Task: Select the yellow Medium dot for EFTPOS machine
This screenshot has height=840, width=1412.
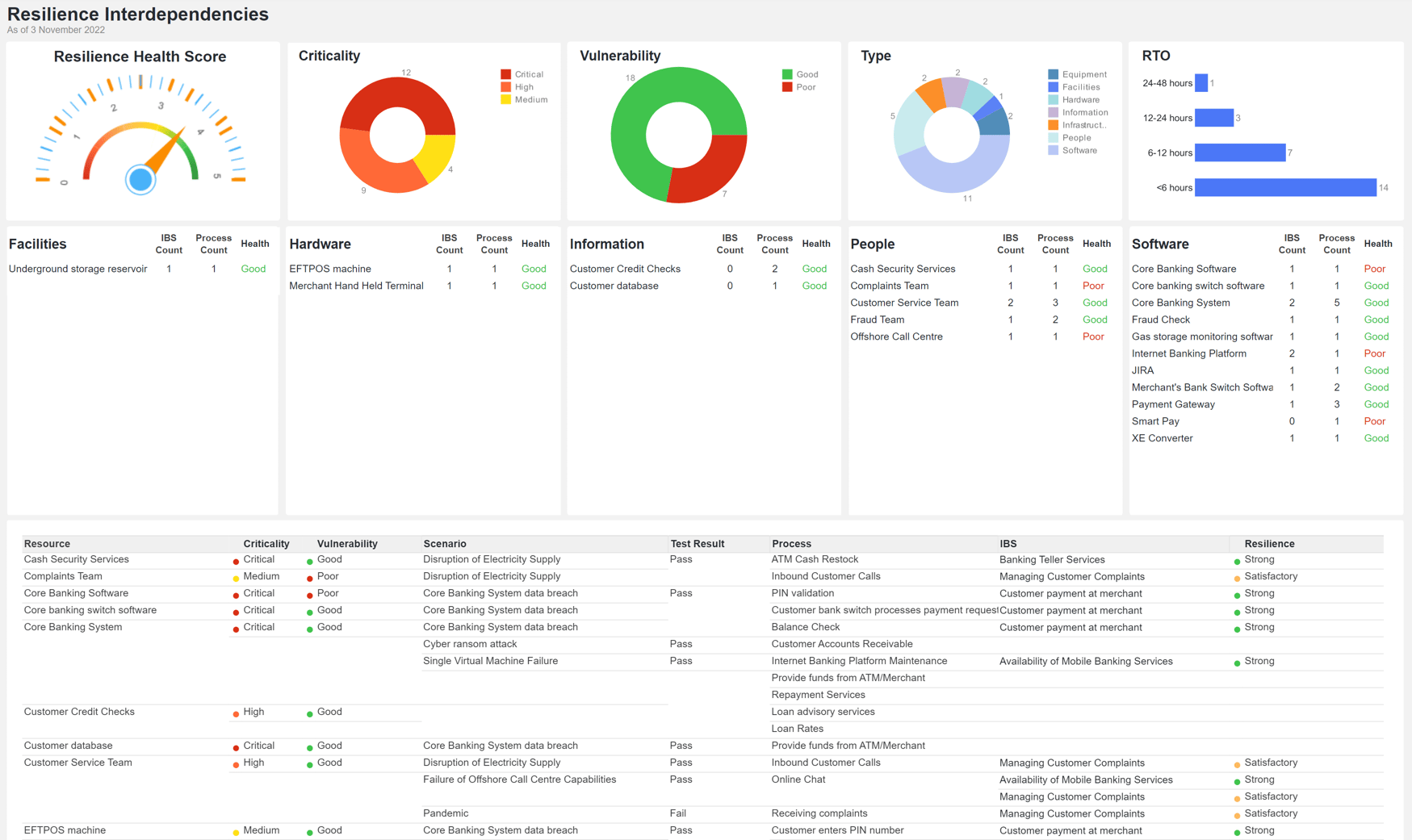Action: coord(234,830)
